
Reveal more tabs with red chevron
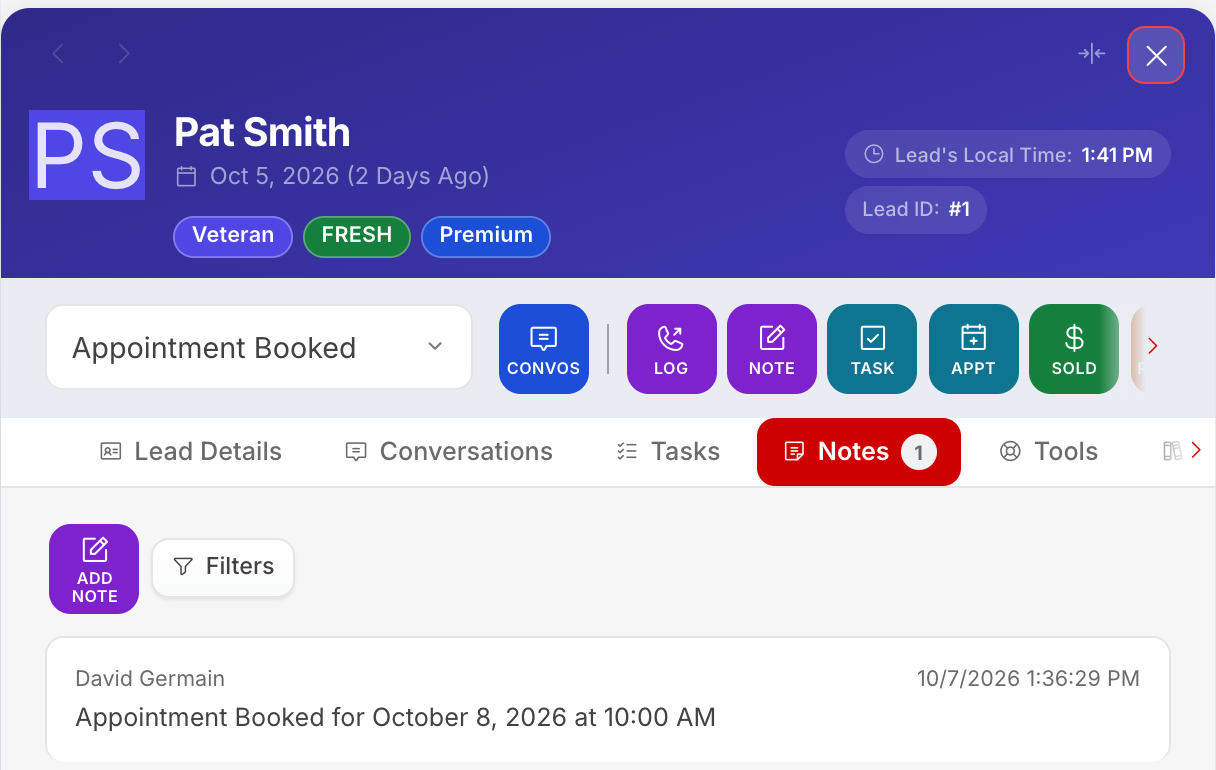(1196, 451)
